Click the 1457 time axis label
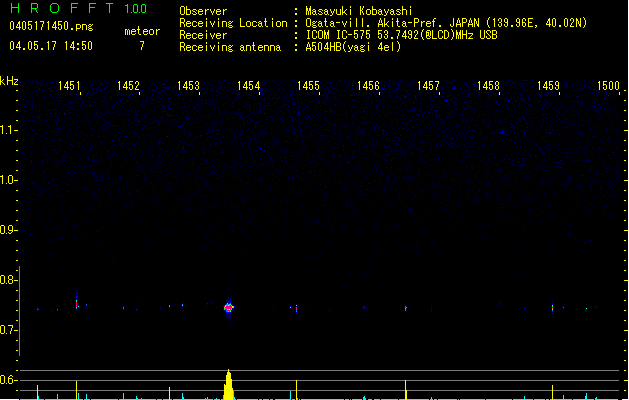629x400 pixels. point(428,85)
